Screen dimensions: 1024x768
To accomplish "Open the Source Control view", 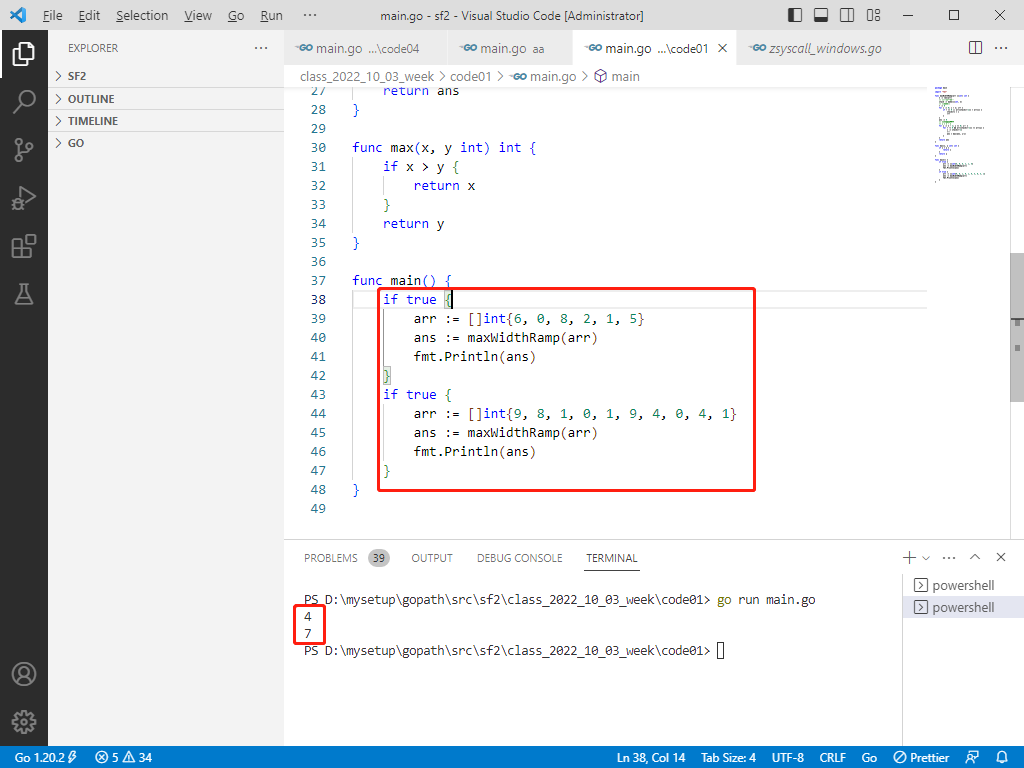I will tap(24, 150).
